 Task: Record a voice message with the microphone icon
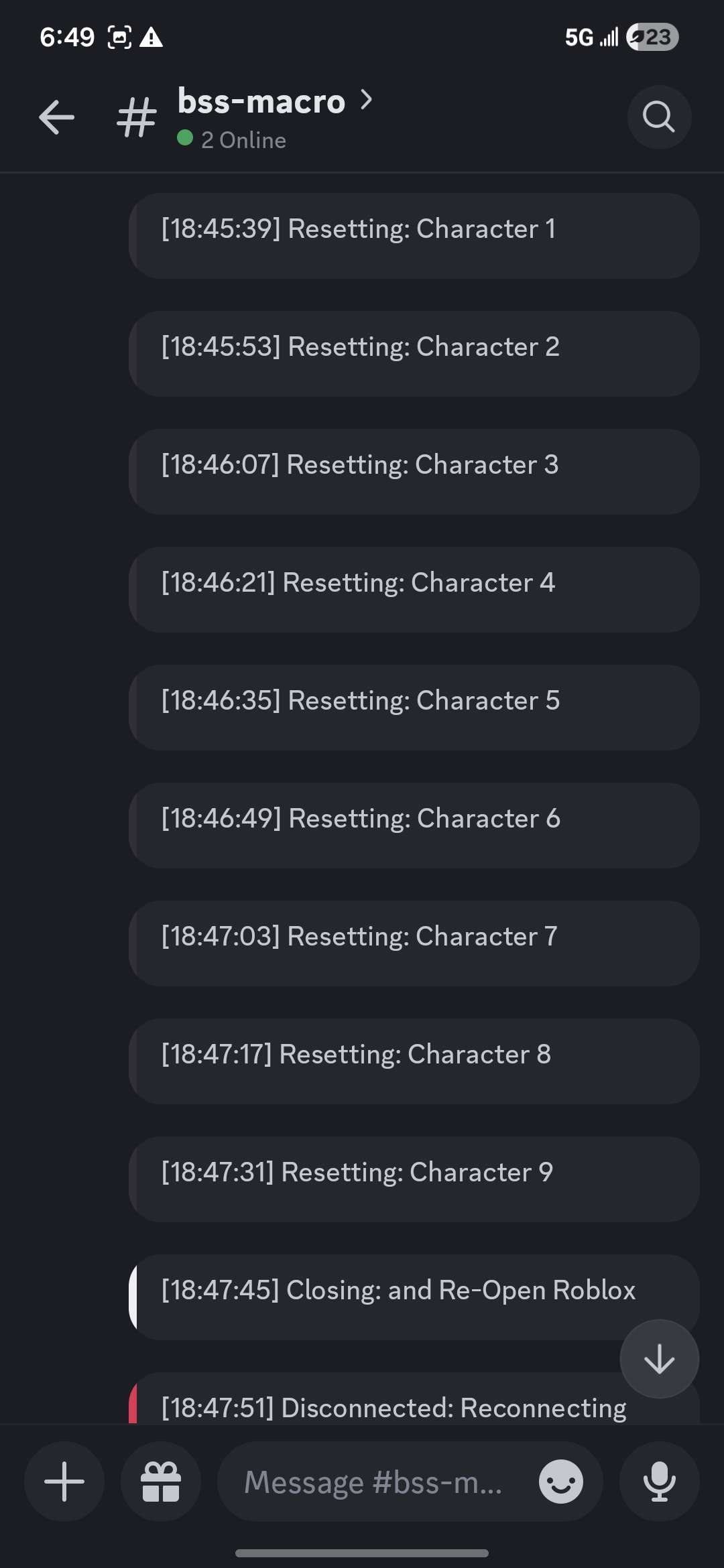[x=660, y=1482]
